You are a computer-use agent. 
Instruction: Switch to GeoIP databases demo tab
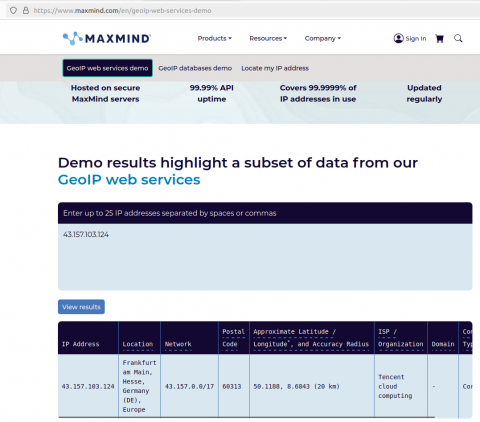pyautogui.click(x=195, y=68)
